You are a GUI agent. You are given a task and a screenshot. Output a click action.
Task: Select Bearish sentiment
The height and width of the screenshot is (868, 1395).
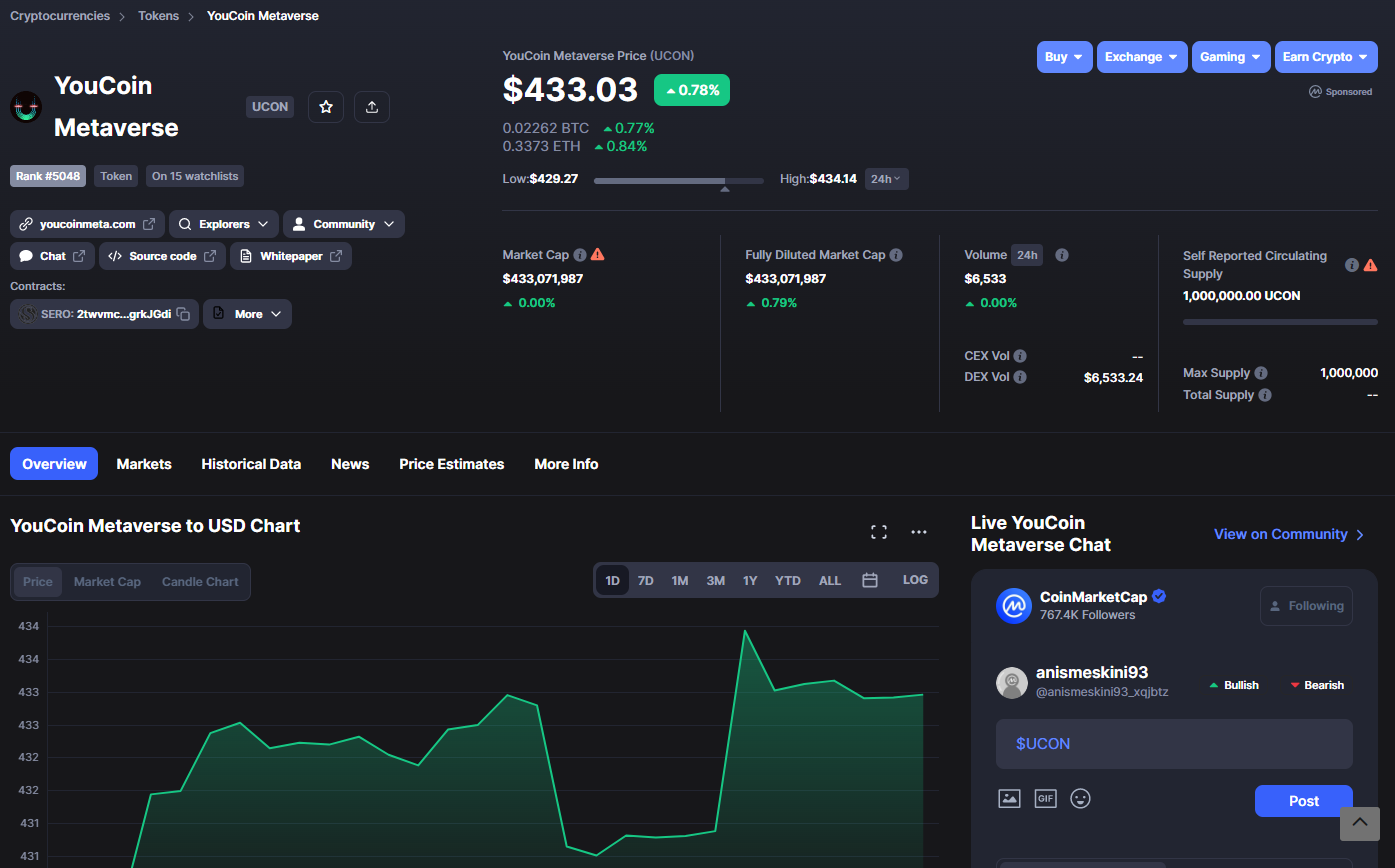[1317, 685]
